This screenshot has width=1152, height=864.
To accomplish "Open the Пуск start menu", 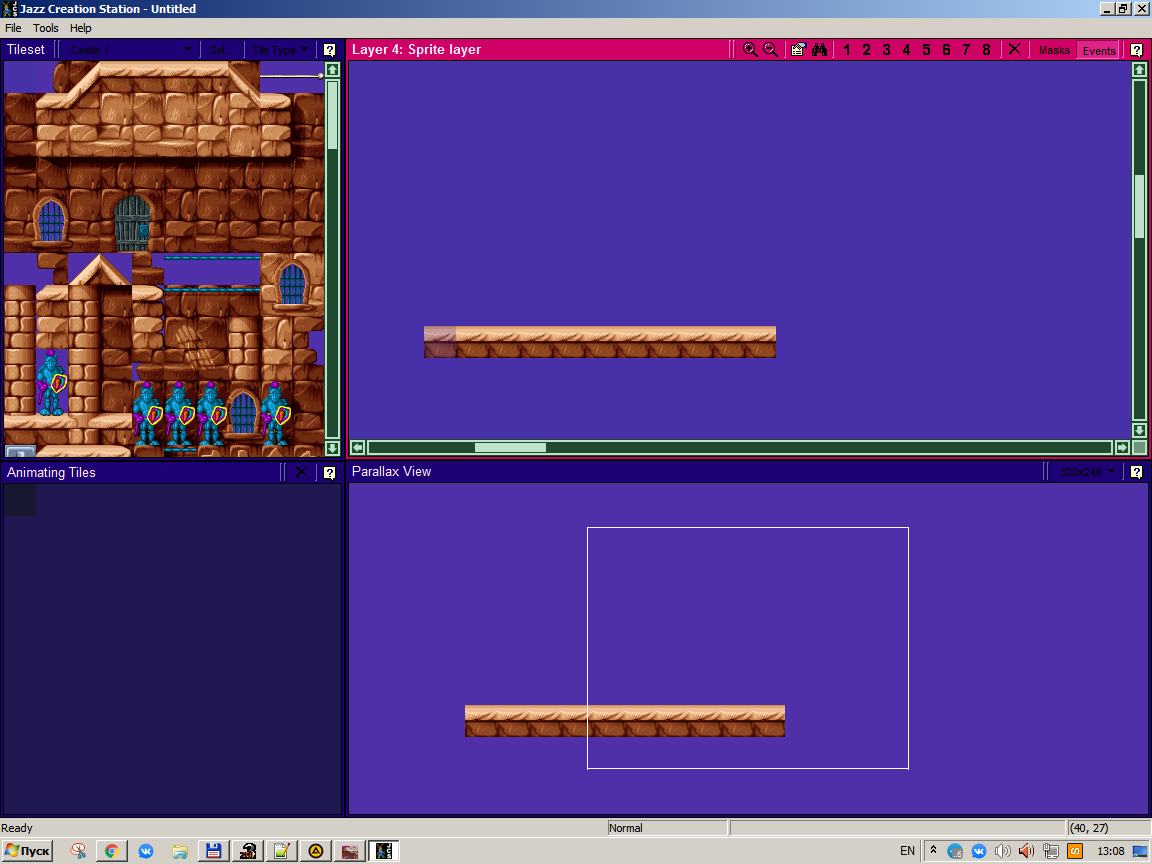I will pos(27,851).
